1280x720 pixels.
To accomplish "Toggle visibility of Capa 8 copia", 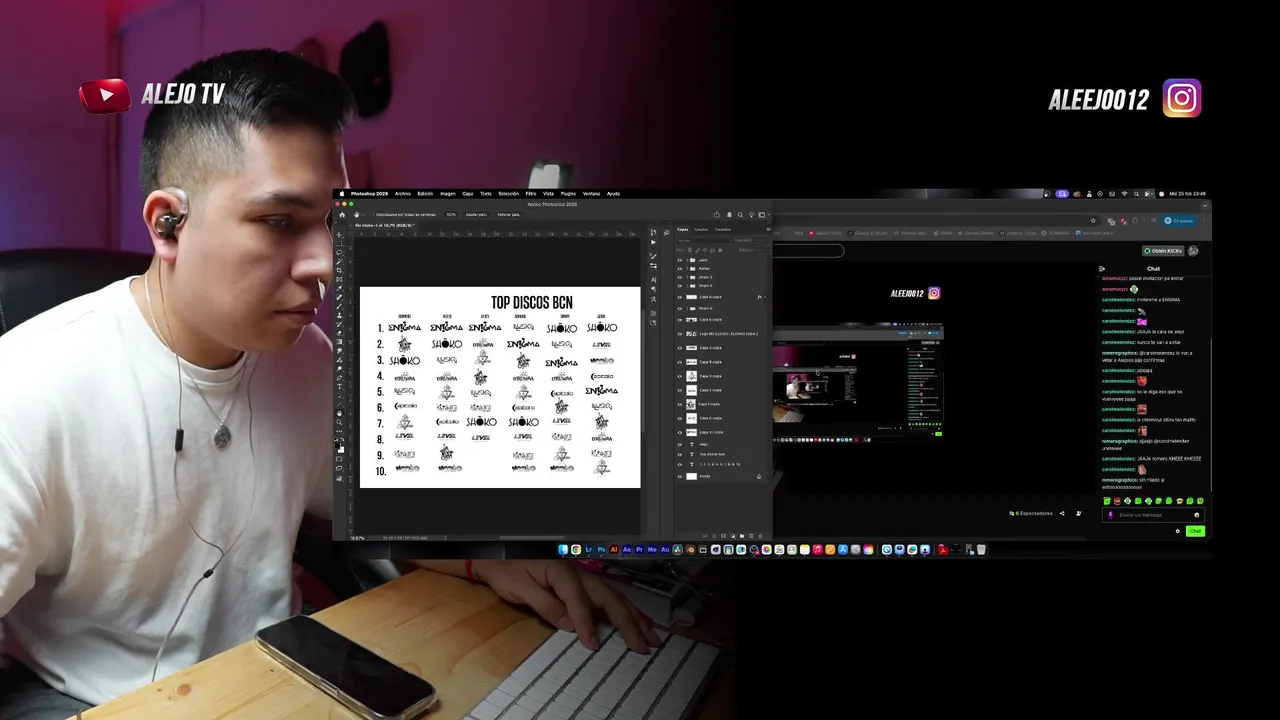I will click(680, 297).
